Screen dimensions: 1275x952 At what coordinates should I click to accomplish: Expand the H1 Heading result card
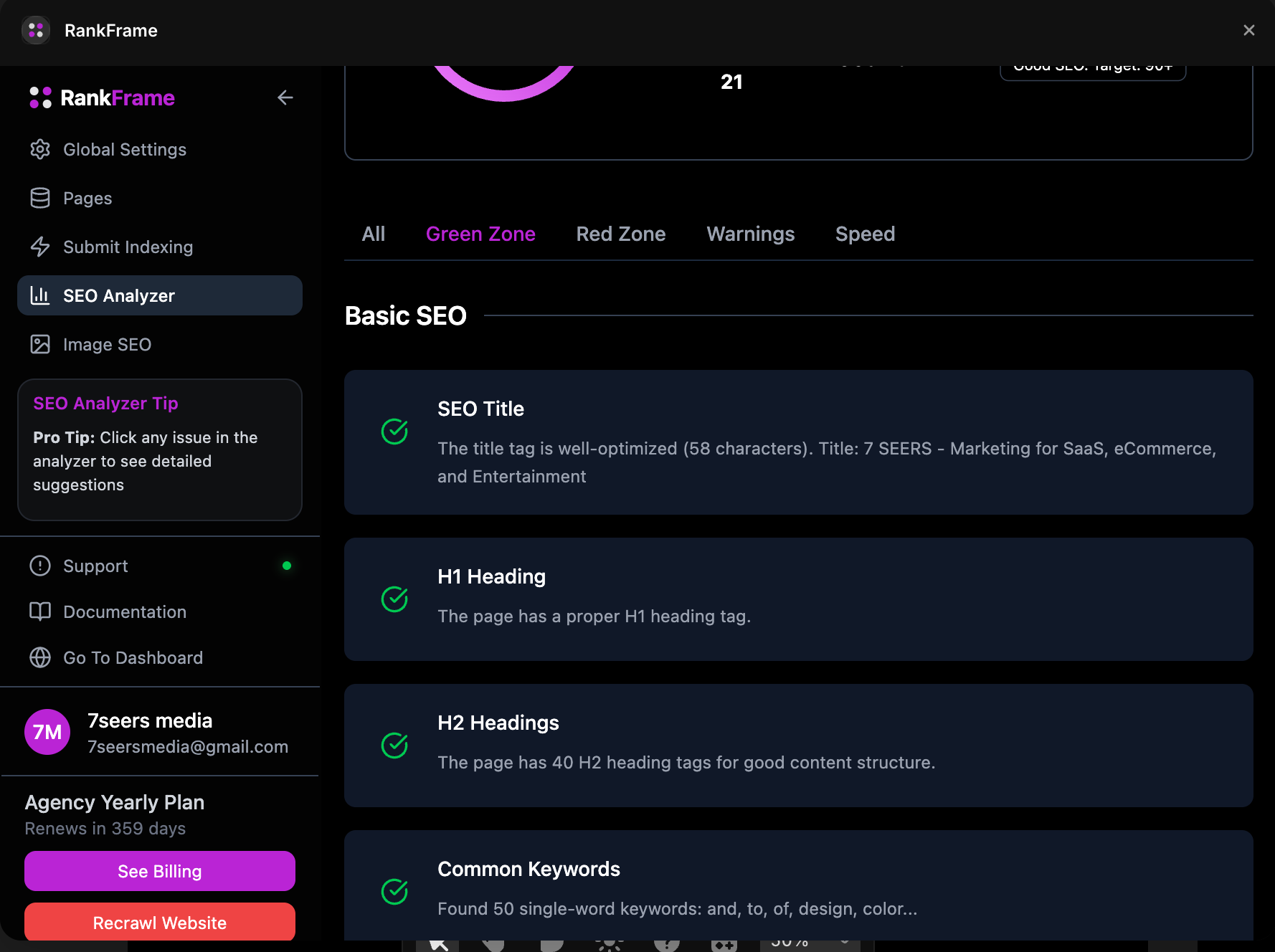(798, 599)
